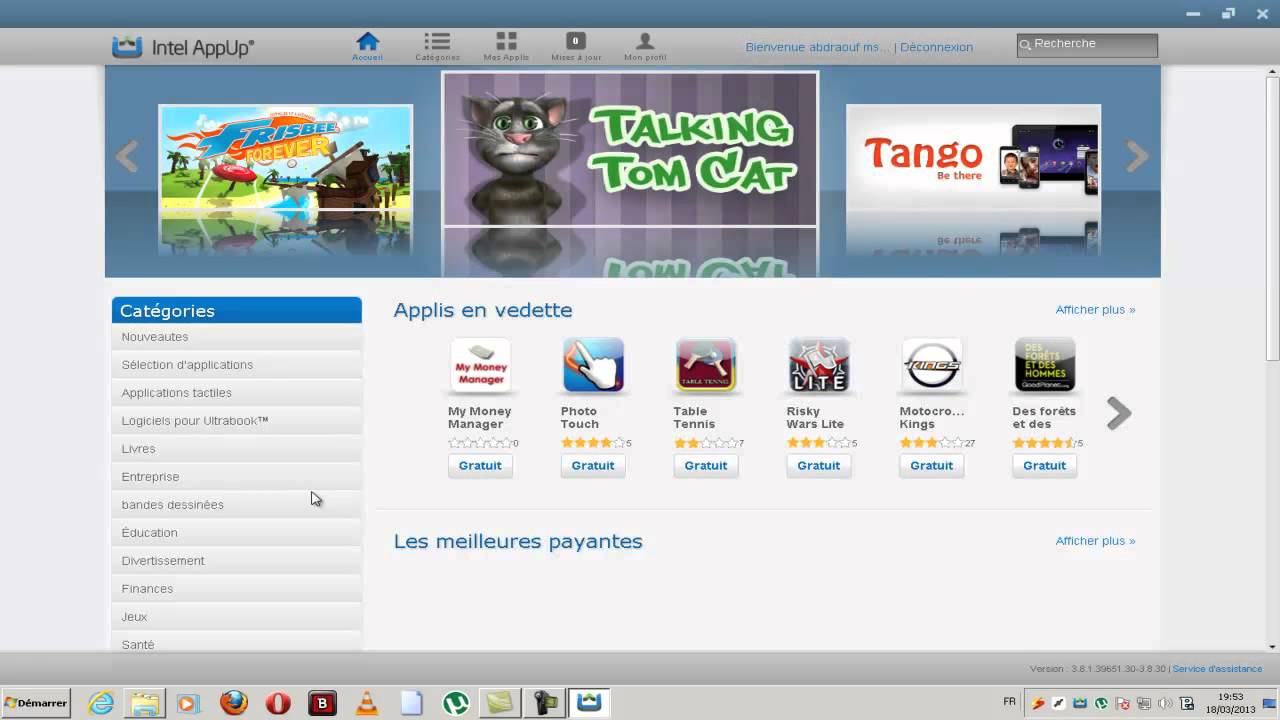The width and height of the screenshot is (1280, 720).
Task: Open Mises à jour updates icon
Action: click(x=575, y=41)
